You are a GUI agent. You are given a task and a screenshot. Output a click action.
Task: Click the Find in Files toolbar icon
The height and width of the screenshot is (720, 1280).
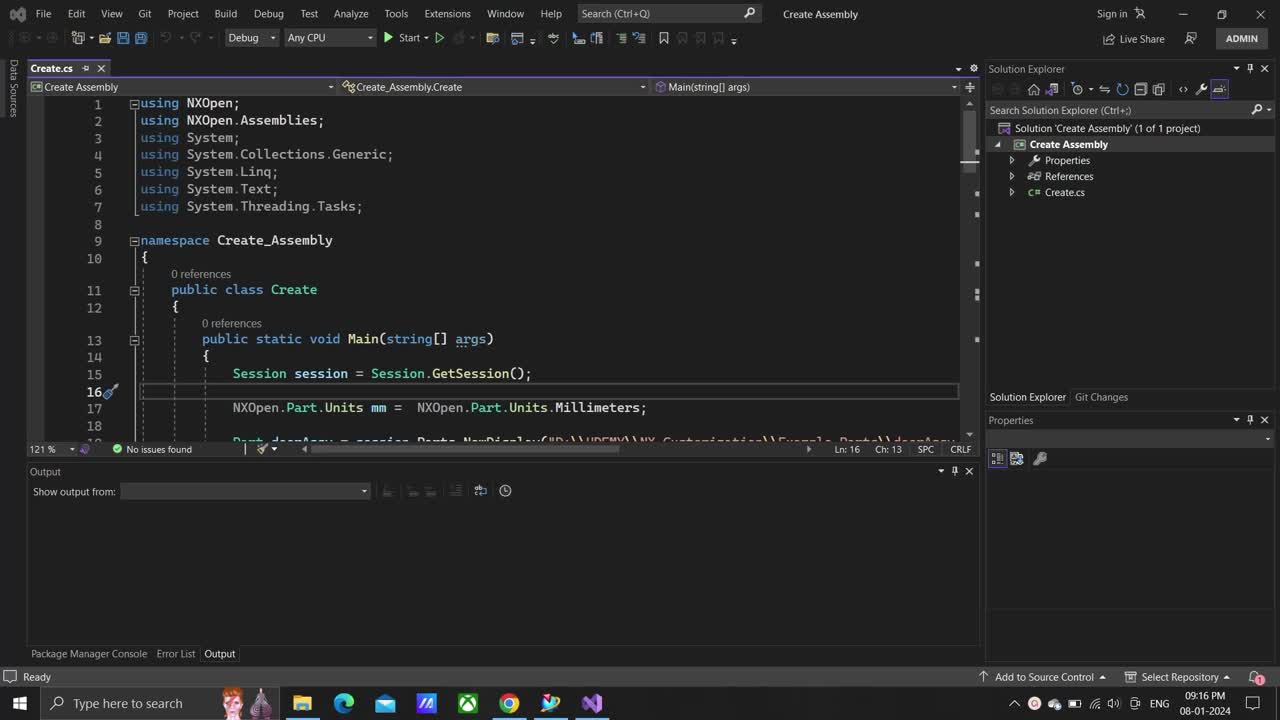point(492,38)
